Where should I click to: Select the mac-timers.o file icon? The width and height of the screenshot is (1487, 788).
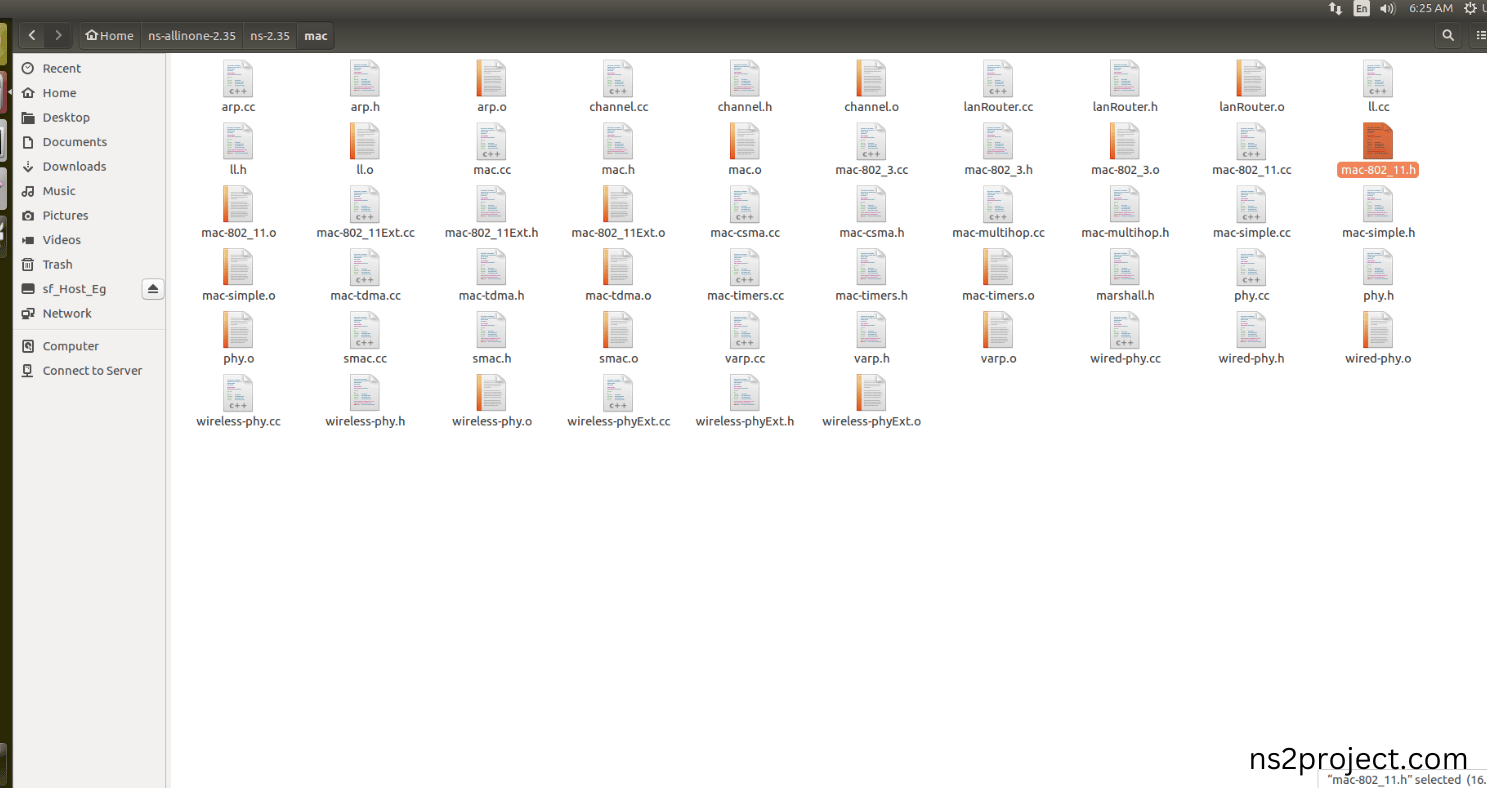point(998,267)
